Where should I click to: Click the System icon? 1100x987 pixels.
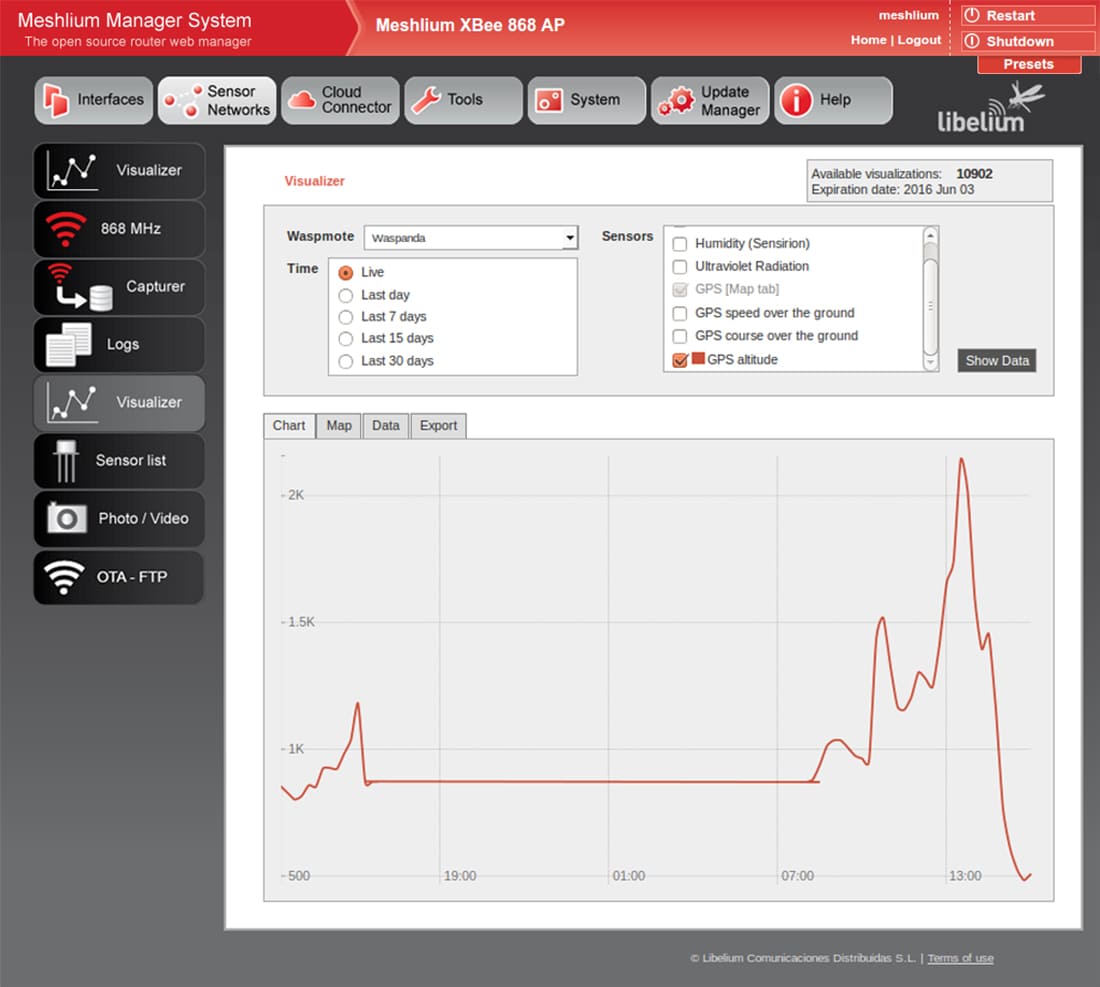(549, 100)
